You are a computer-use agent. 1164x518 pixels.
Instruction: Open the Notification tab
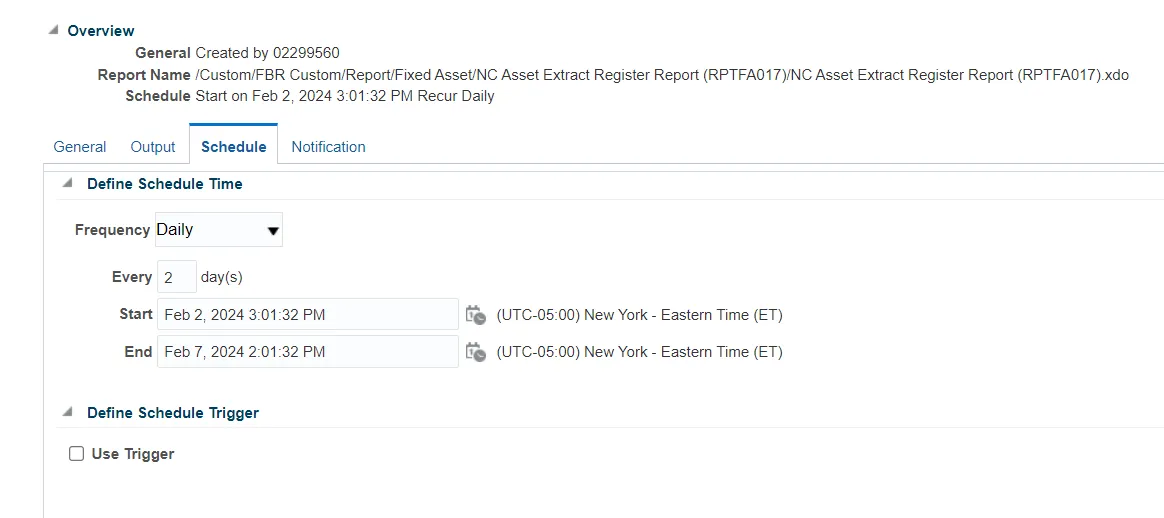pos(328,147)
